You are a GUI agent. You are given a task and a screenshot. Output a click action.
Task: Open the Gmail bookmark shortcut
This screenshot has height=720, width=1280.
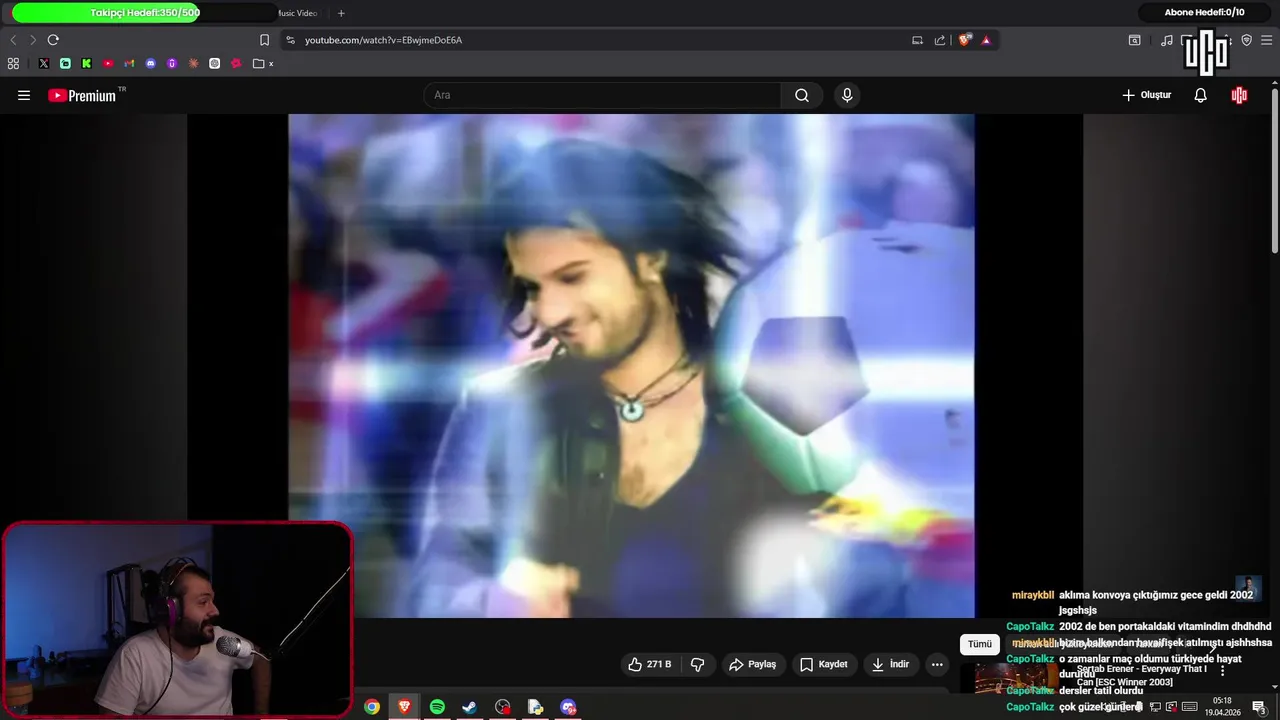coord(129,63)
